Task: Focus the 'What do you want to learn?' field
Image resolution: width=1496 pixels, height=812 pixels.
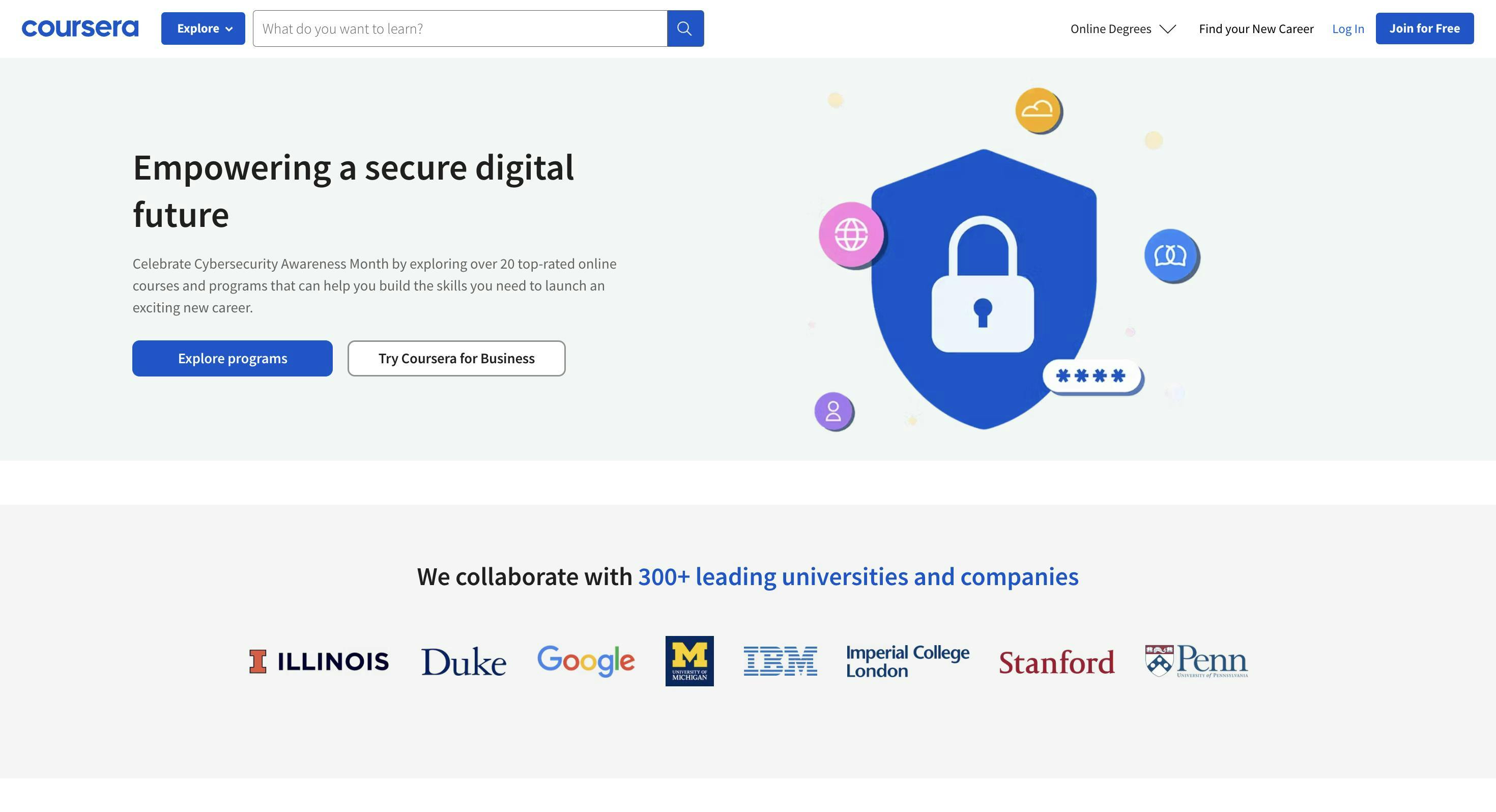Action: point(460,28)
